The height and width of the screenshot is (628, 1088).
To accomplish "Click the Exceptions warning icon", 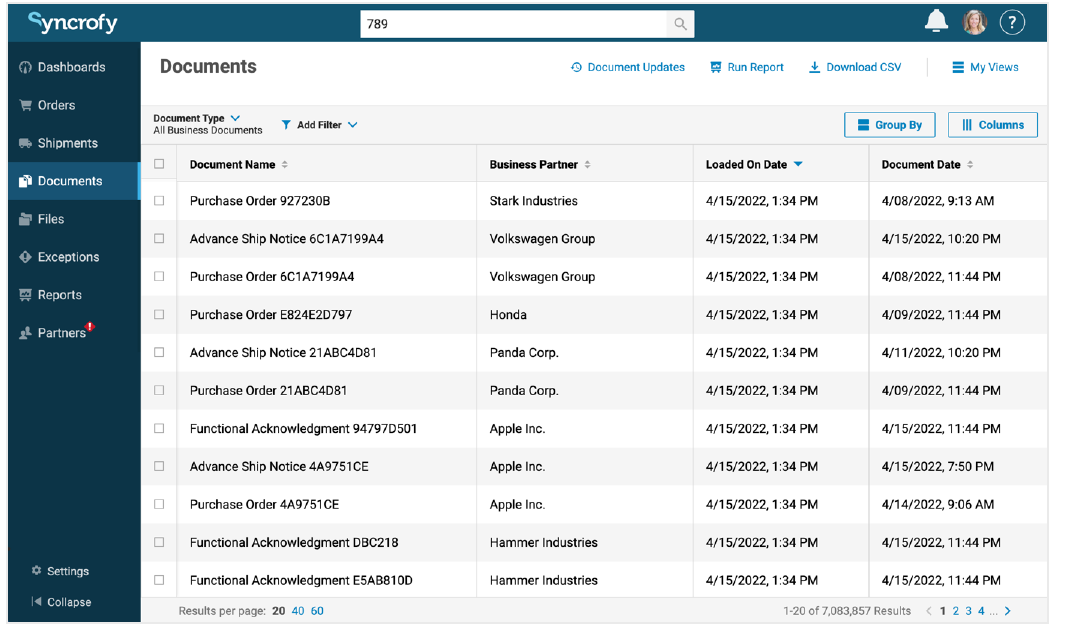I will click(x=26, y=257).
